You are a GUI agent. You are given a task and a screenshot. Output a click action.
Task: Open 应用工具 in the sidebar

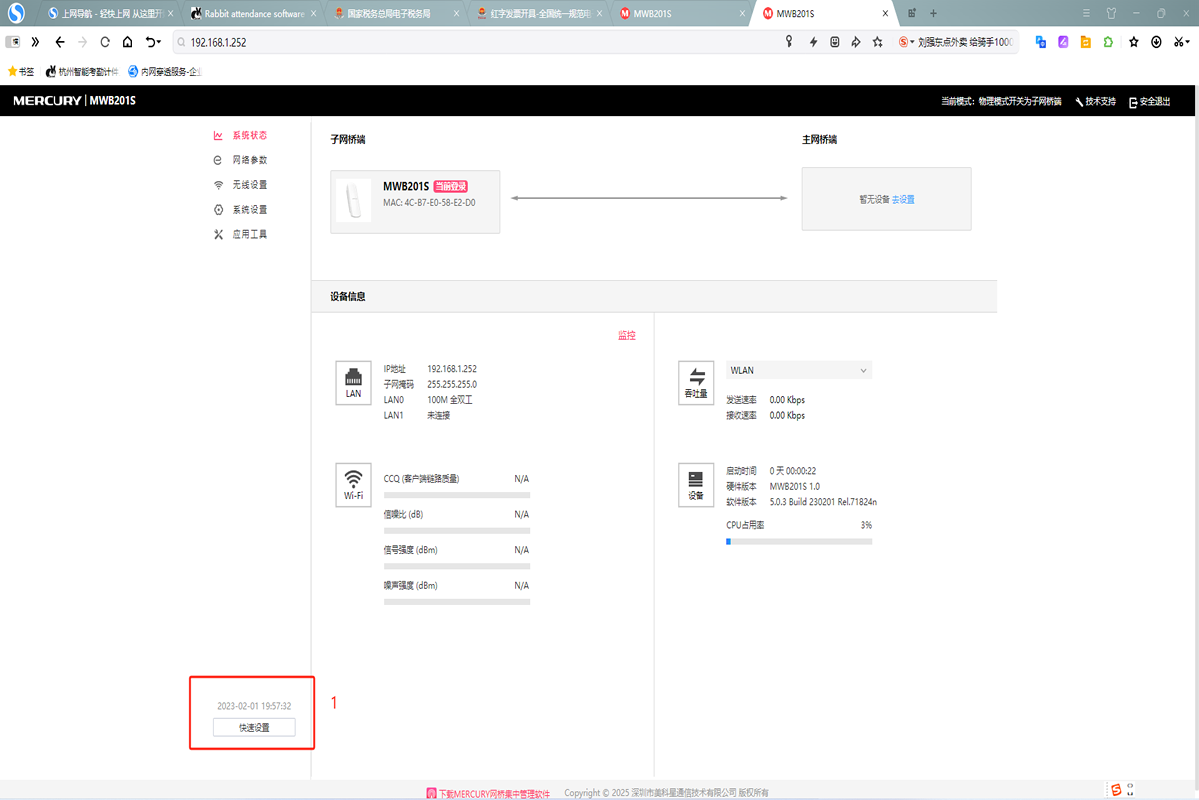(240, 234)
